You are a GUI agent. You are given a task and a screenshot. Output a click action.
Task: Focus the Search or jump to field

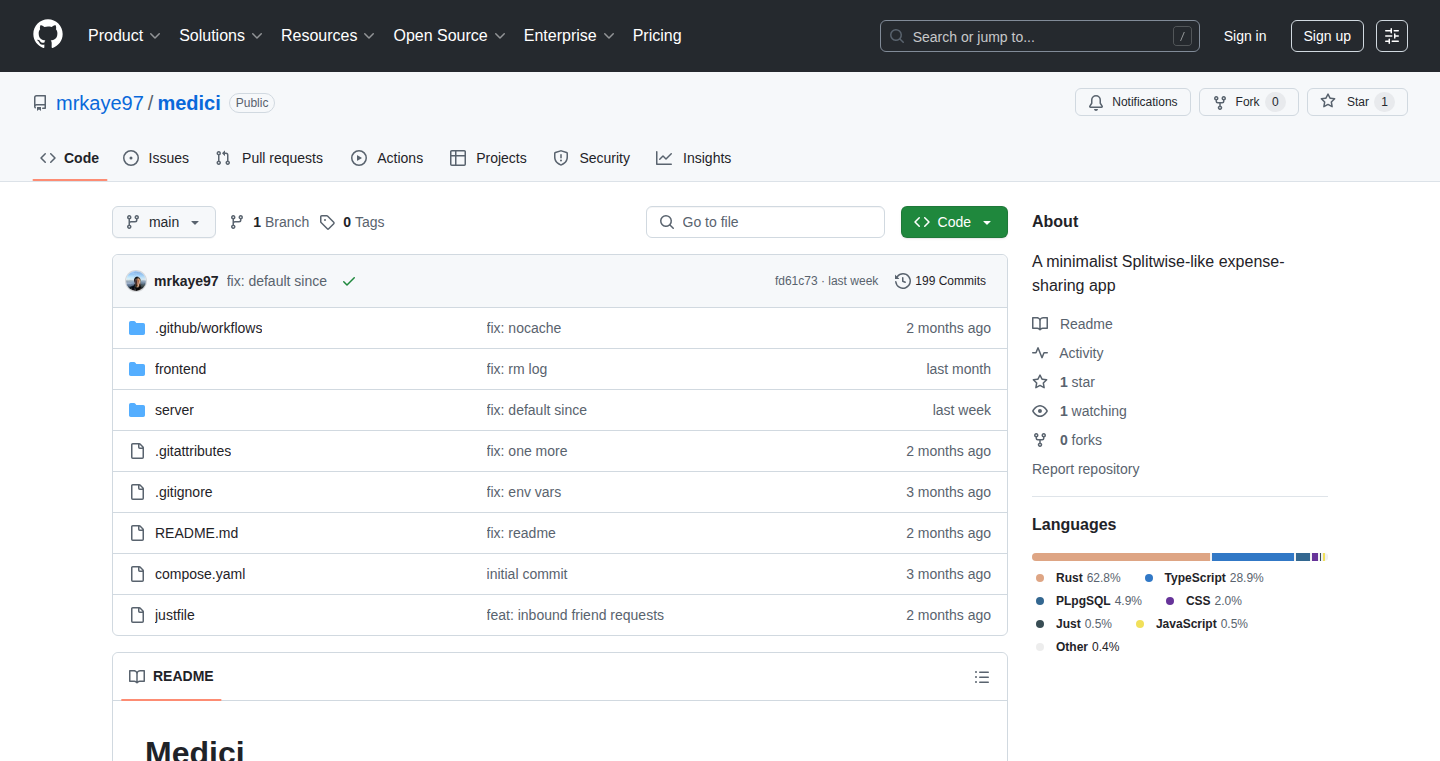[x=1040, y=36]
